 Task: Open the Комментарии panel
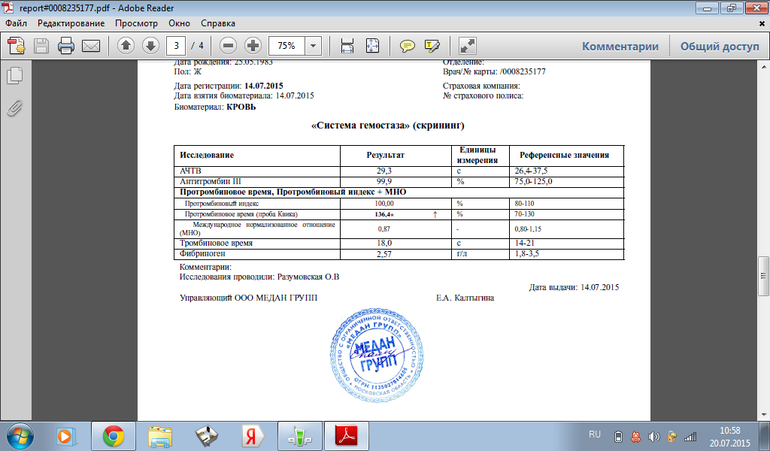click(620, 46)
